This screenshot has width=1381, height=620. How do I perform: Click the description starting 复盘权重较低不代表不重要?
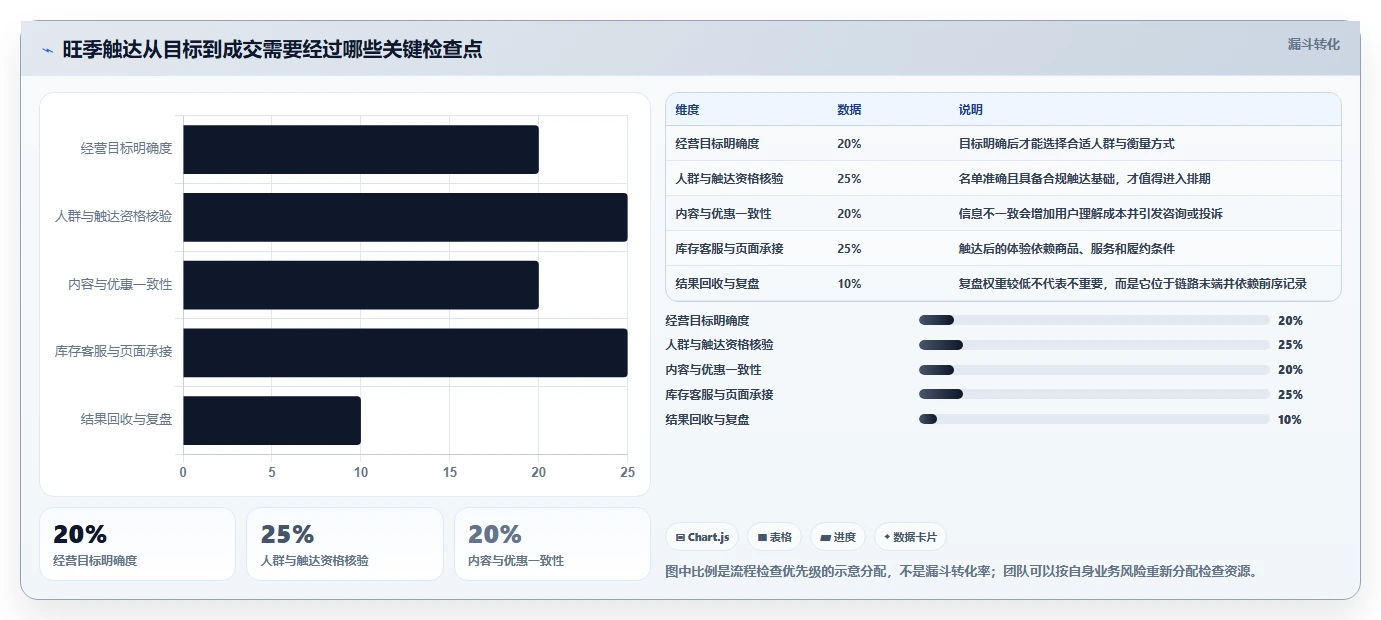point(1132,284)
